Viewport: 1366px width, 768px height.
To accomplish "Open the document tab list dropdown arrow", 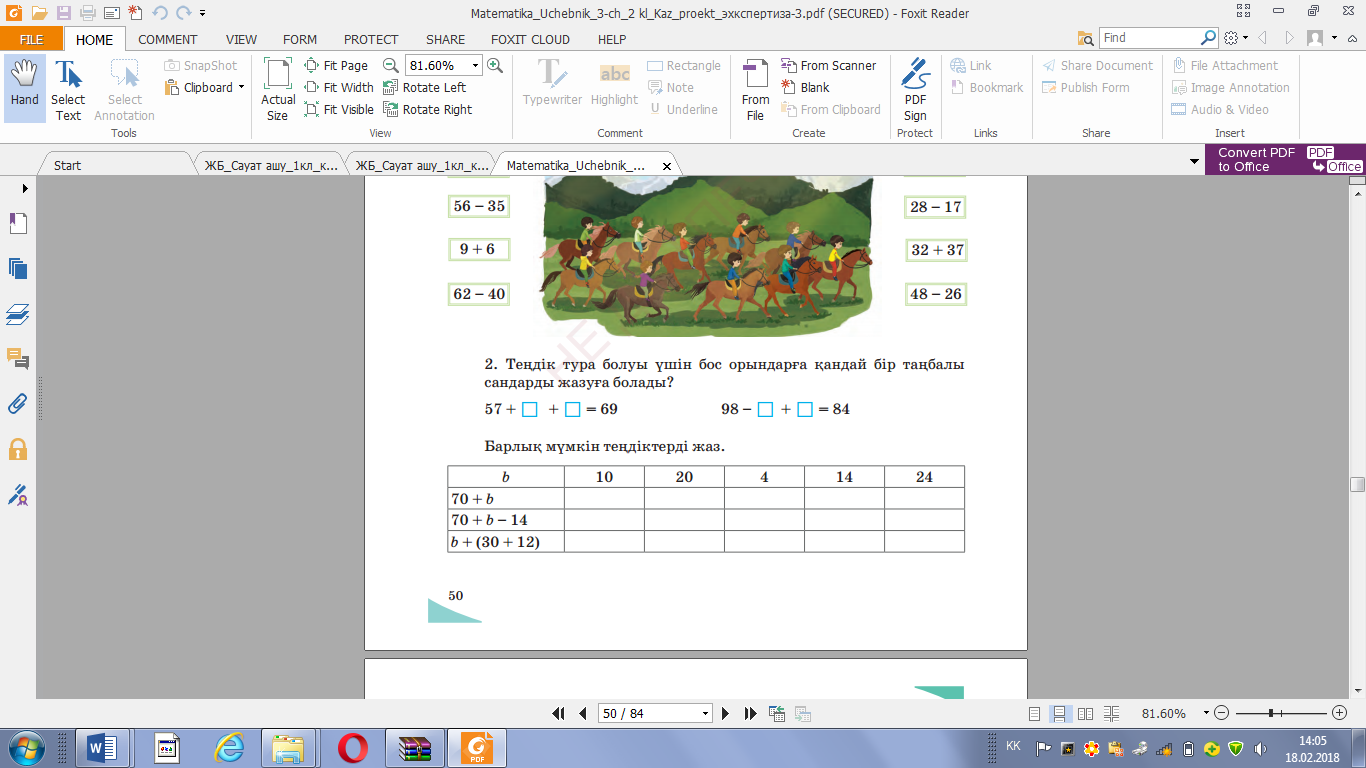I will (x=1194, y=161).
